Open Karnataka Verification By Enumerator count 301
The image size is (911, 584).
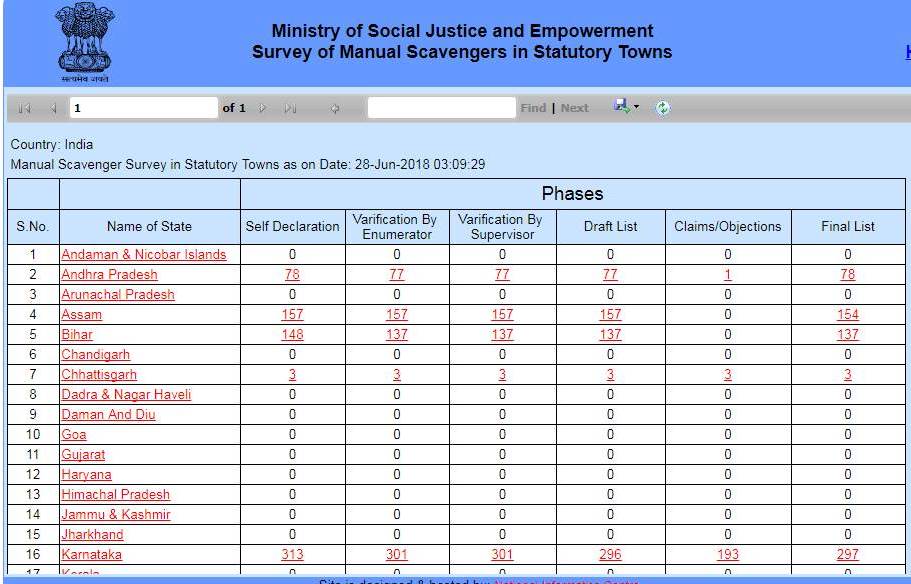397,554
